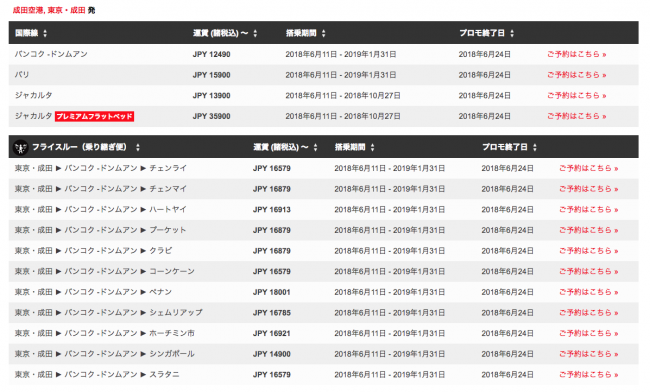The image size is (650, 392).
Task: Click the JPY 16879 fare for チェンマイ
Action: 272,189
